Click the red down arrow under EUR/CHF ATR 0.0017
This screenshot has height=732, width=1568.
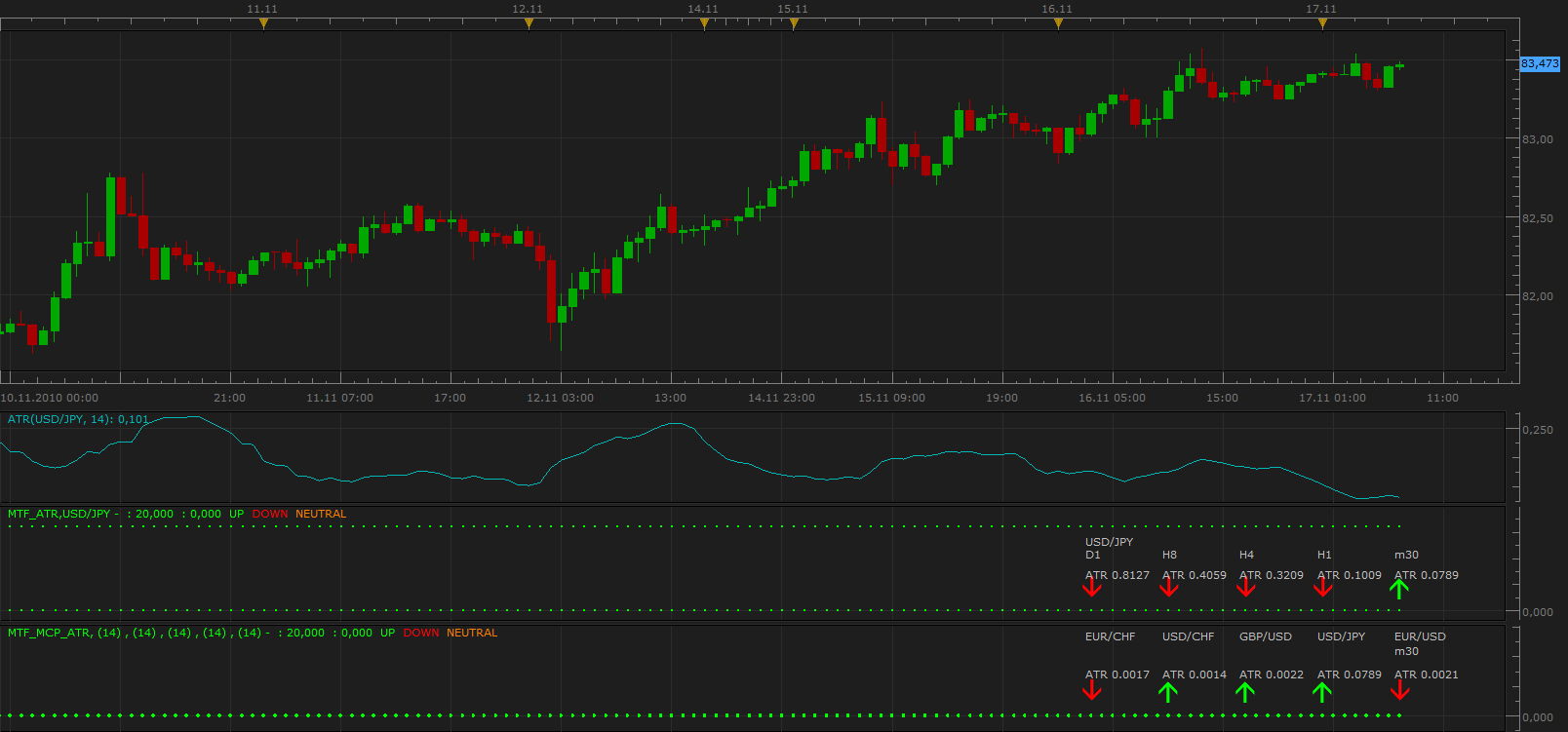(1092, 690)
